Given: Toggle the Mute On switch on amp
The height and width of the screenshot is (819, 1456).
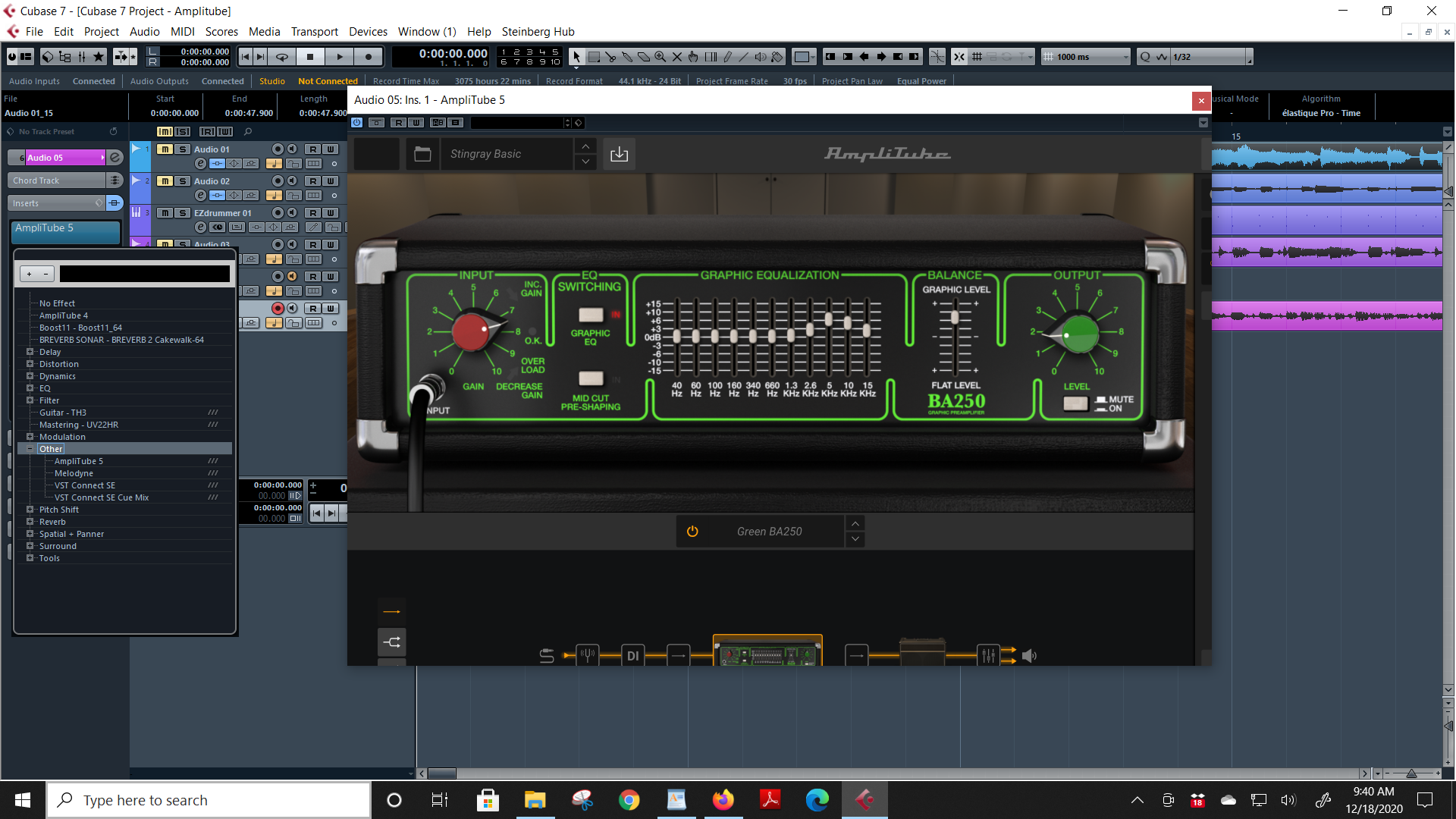Looking at the screenshot, I should 1075,403.
